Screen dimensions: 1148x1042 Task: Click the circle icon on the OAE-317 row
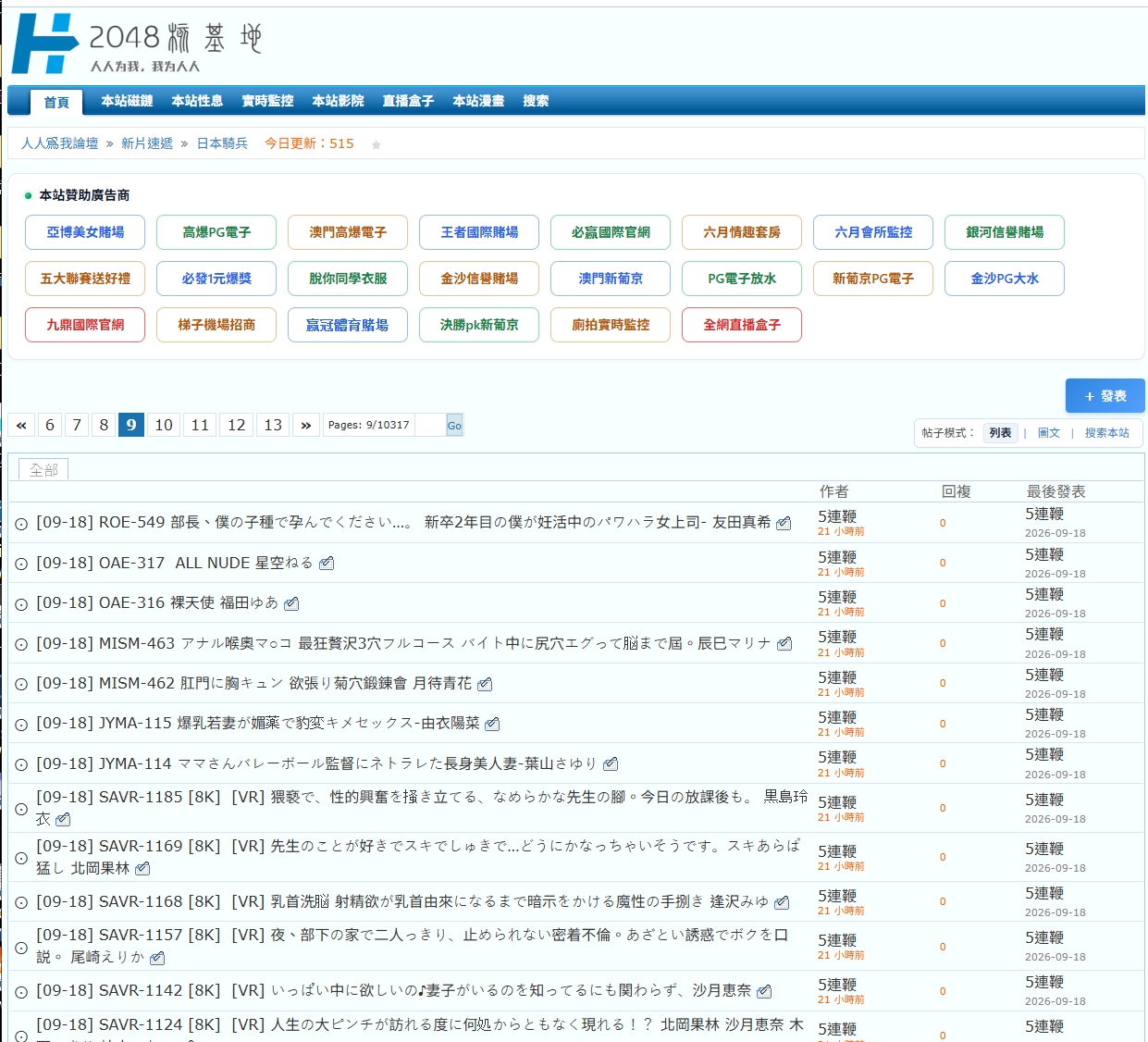21,564
